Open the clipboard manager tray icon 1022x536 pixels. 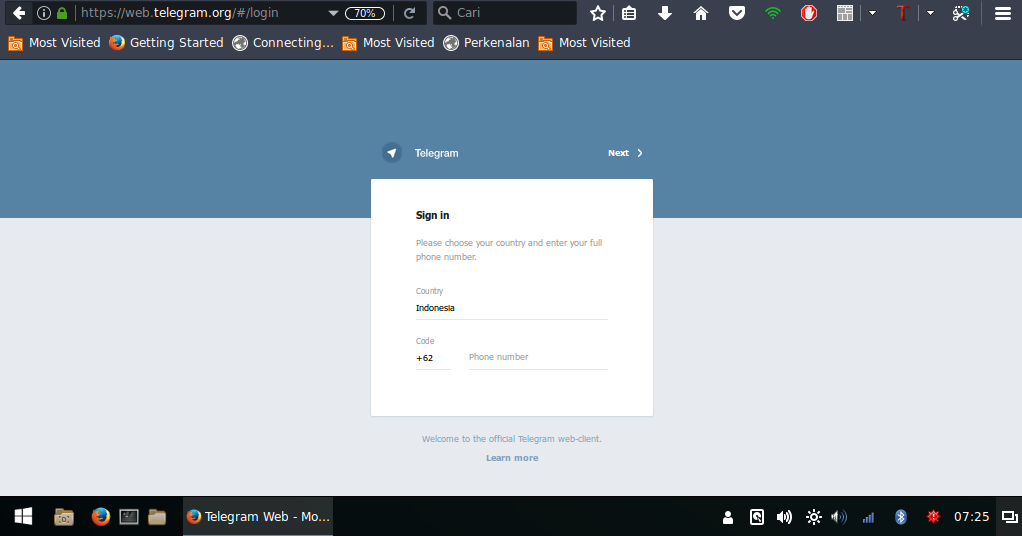[757, 517]
